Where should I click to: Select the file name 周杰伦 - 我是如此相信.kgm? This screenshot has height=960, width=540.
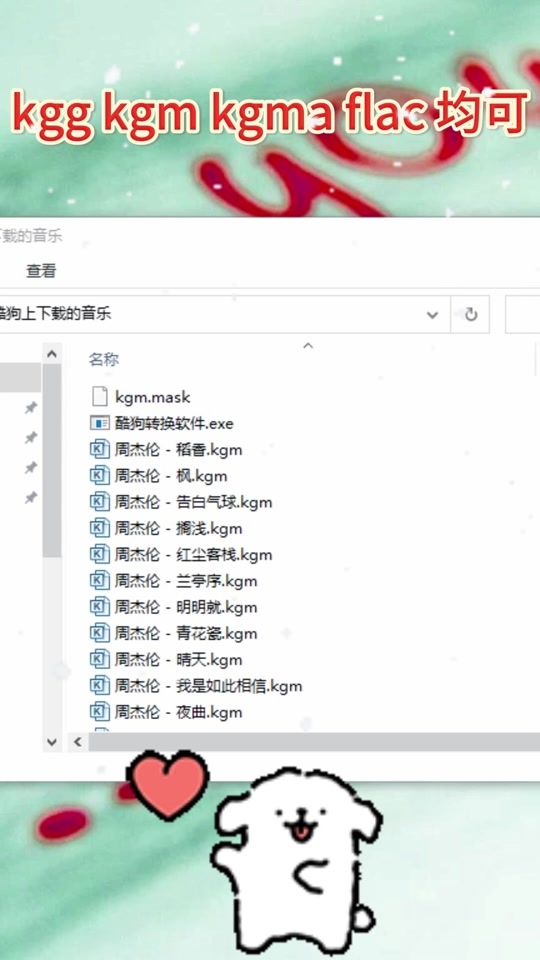pyautogui.click(x=208, y=686)
